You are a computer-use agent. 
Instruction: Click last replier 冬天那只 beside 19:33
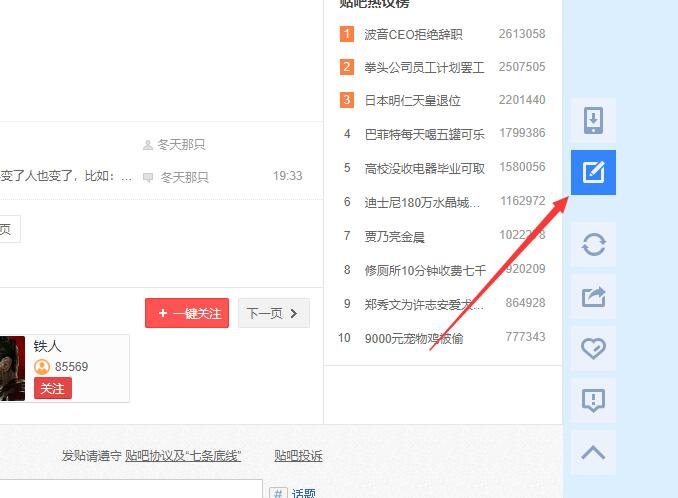click(x=185, y=177)
